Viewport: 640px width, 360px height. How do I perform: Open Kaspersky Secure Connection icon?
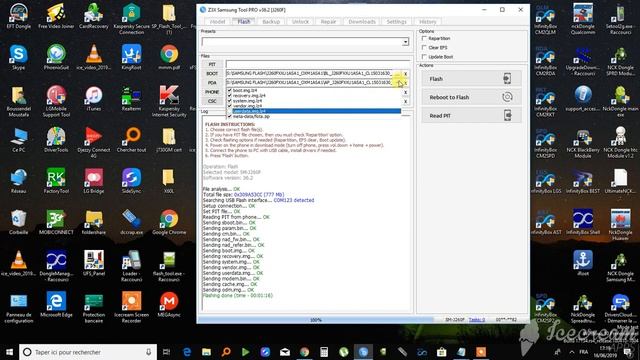131,18
